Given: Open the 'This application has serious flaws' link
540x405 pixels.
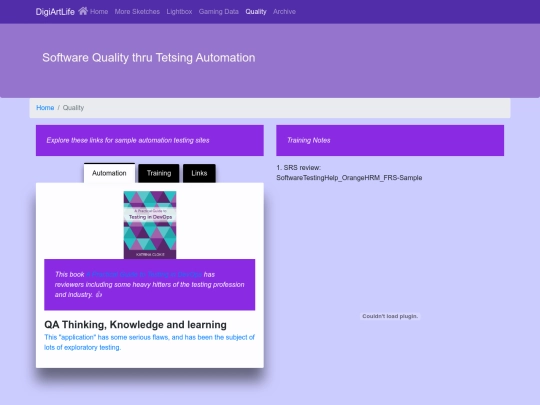Looking at the screenshot, I should (x=149, y=342).
